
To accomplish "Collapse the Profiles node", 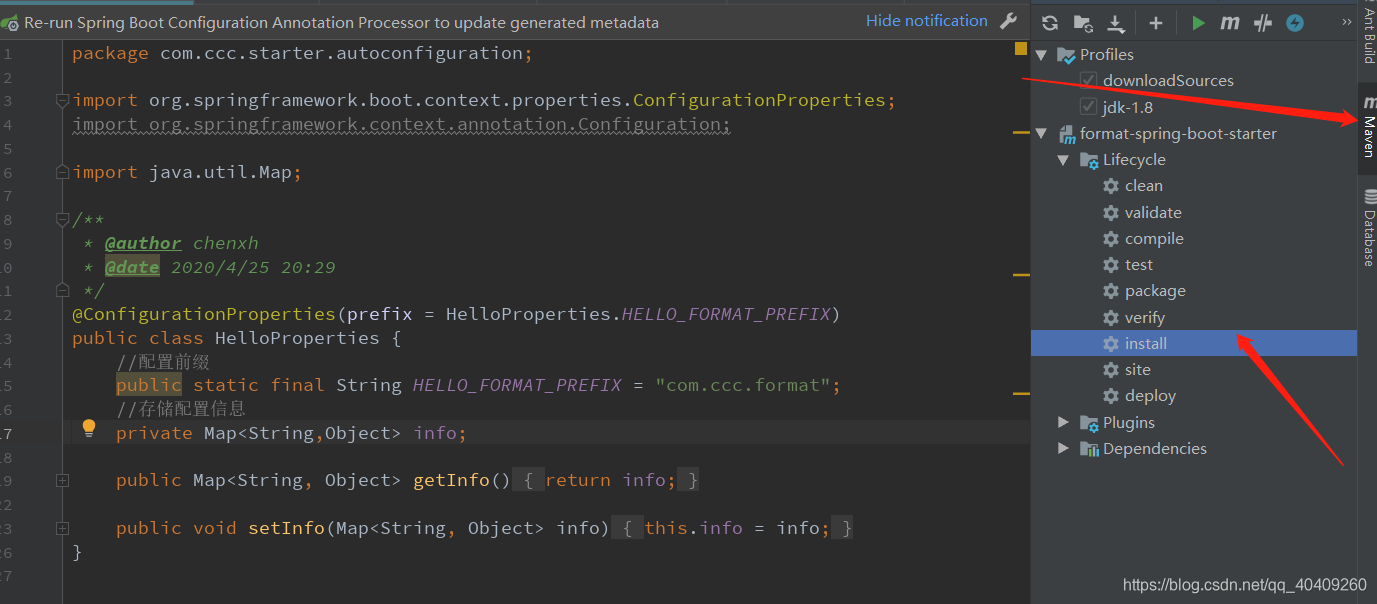I will pos(1041,54).
